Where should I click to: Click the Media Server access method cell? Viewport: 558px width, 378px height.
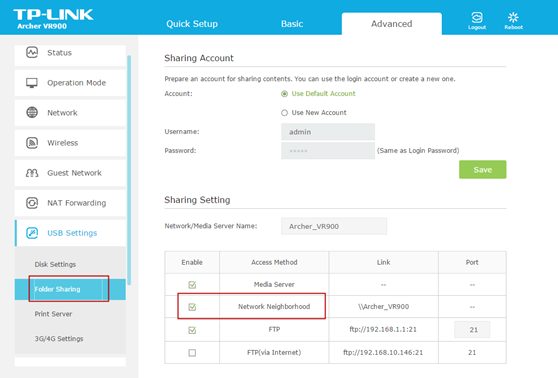274,284
